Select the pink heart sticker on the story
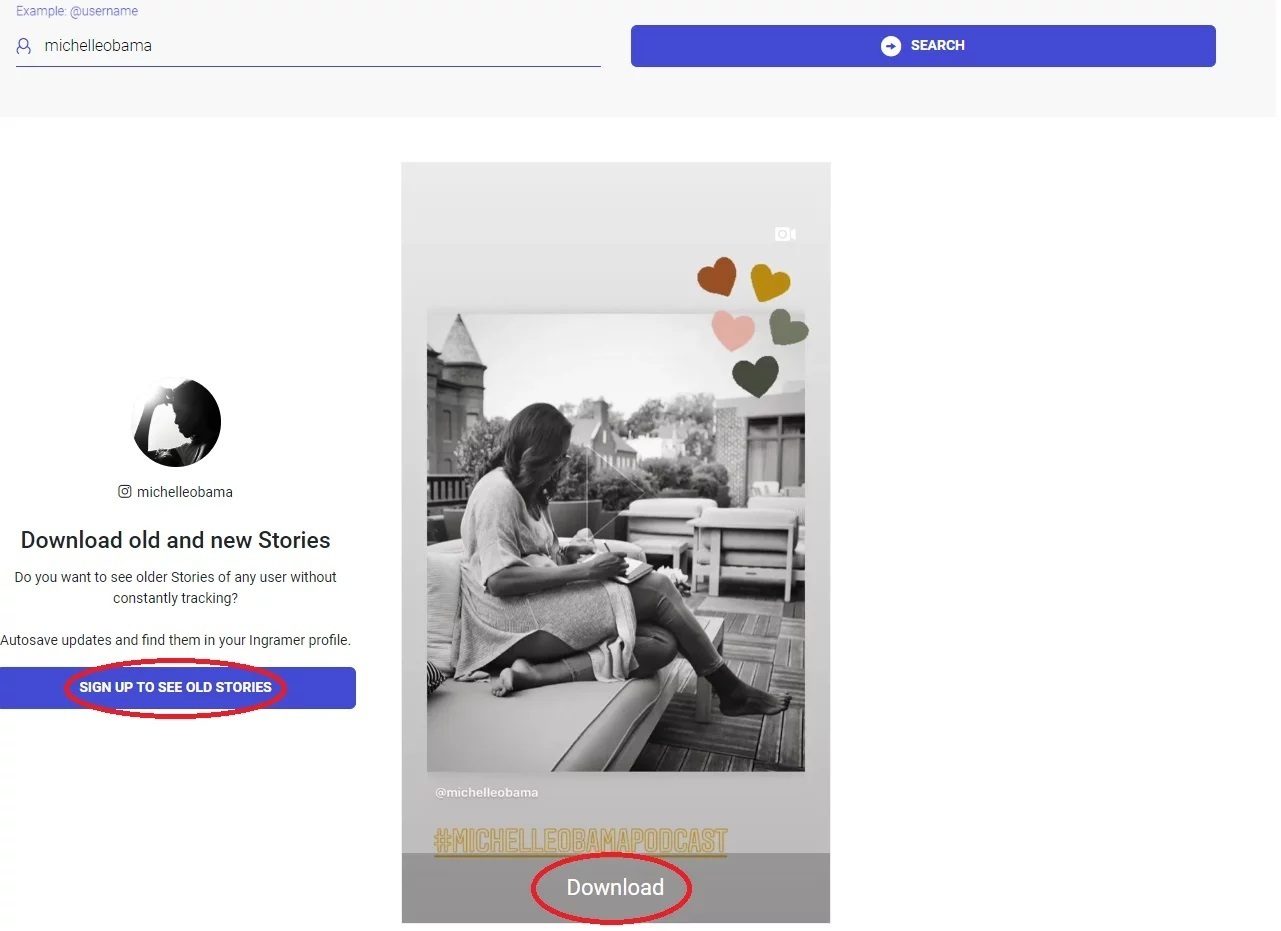Viewport: 1281px width, 931px height. pos(732,330)
